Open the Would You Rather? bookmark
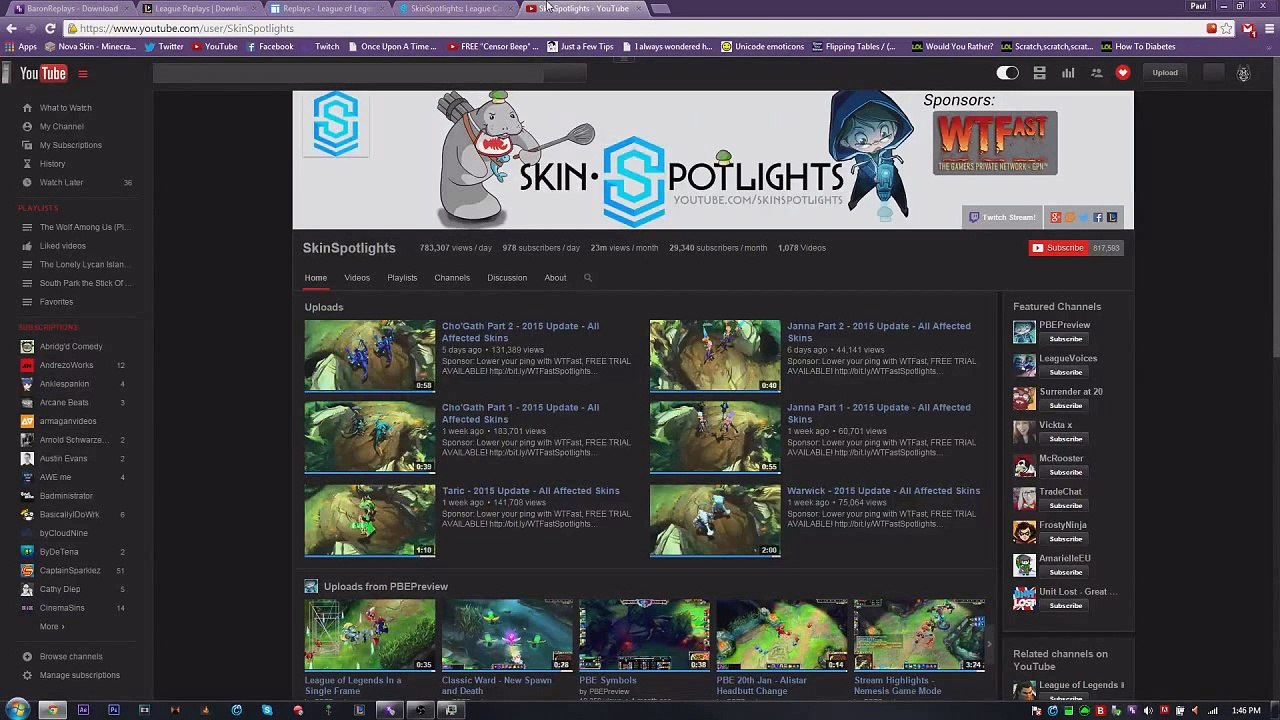Image resolution: width=1280 pixels, height=720 pixels. pyautogui.click(x=952, y=47)
